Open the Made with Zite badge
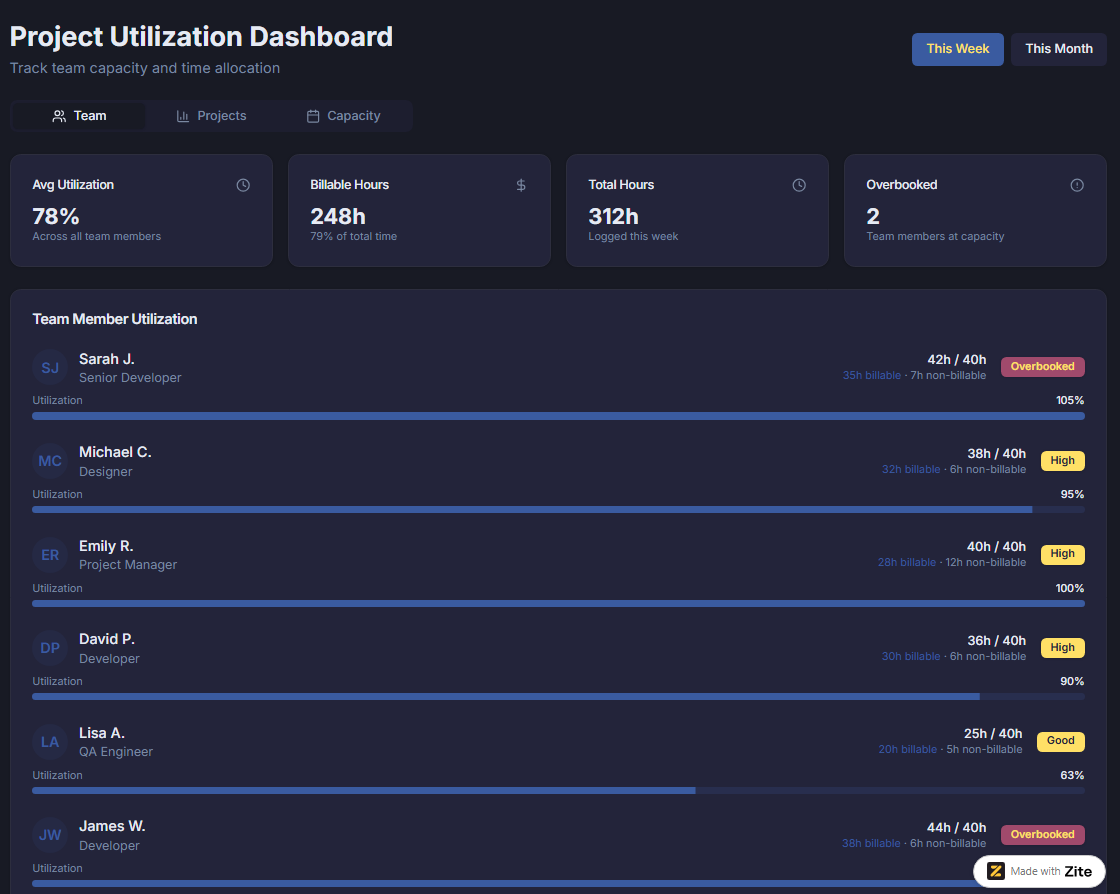 pos(1039,871)
